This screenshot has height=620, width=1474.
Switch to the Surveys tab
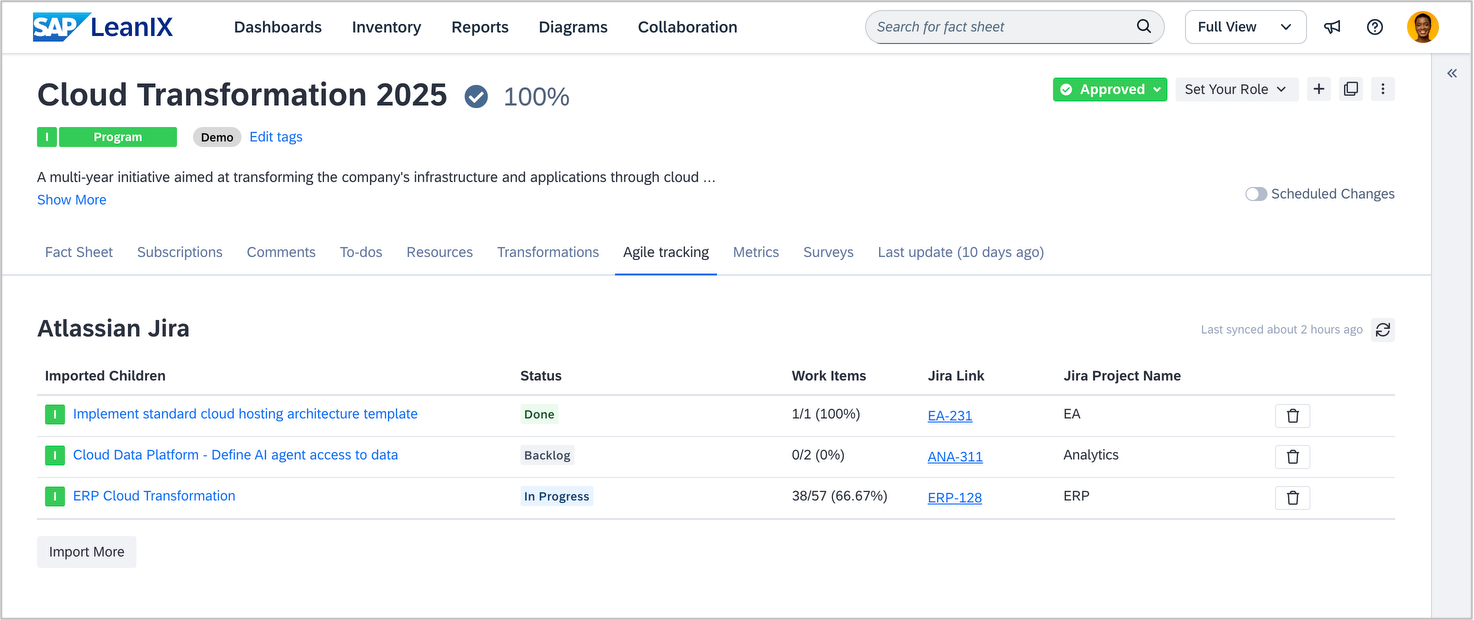click(x=829, y=252)
